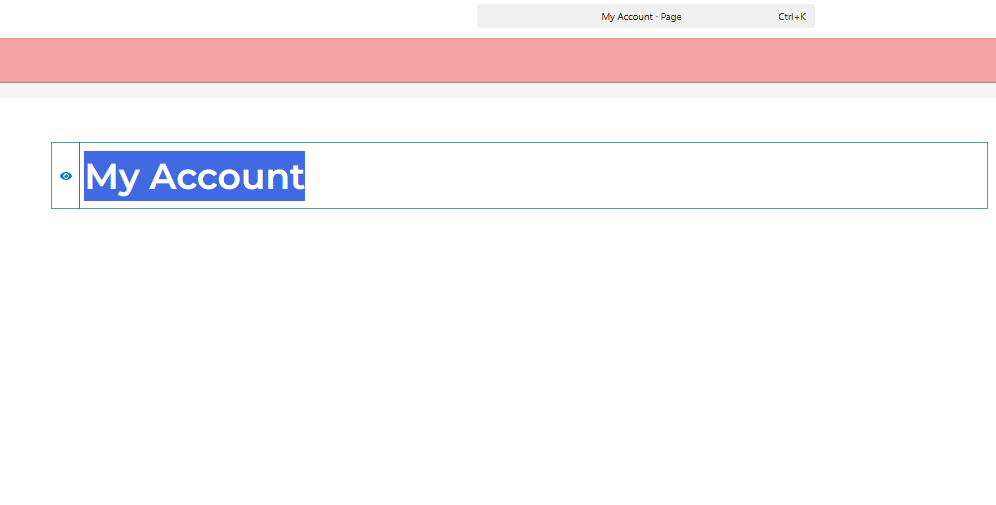996x505 pixels.
Task: Click the highlighted My Account page title
Action: (194, 176)
